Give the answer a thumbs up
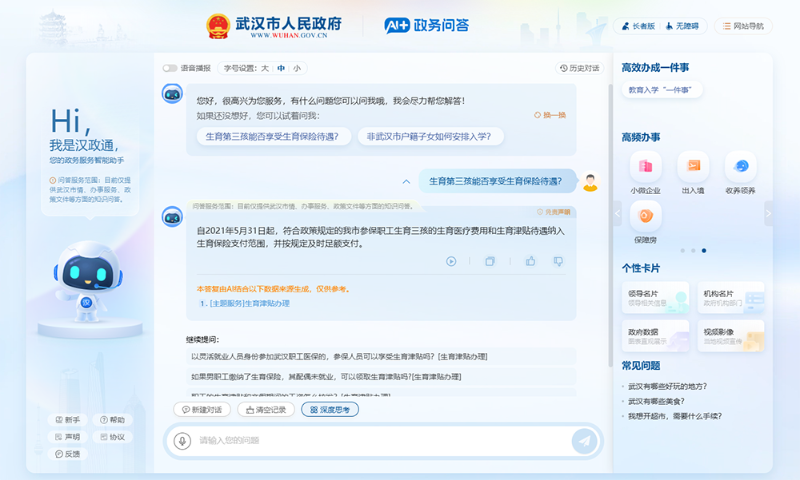This screenshot has width=800, height=480. pyautogui.click(x=530, y=262)
